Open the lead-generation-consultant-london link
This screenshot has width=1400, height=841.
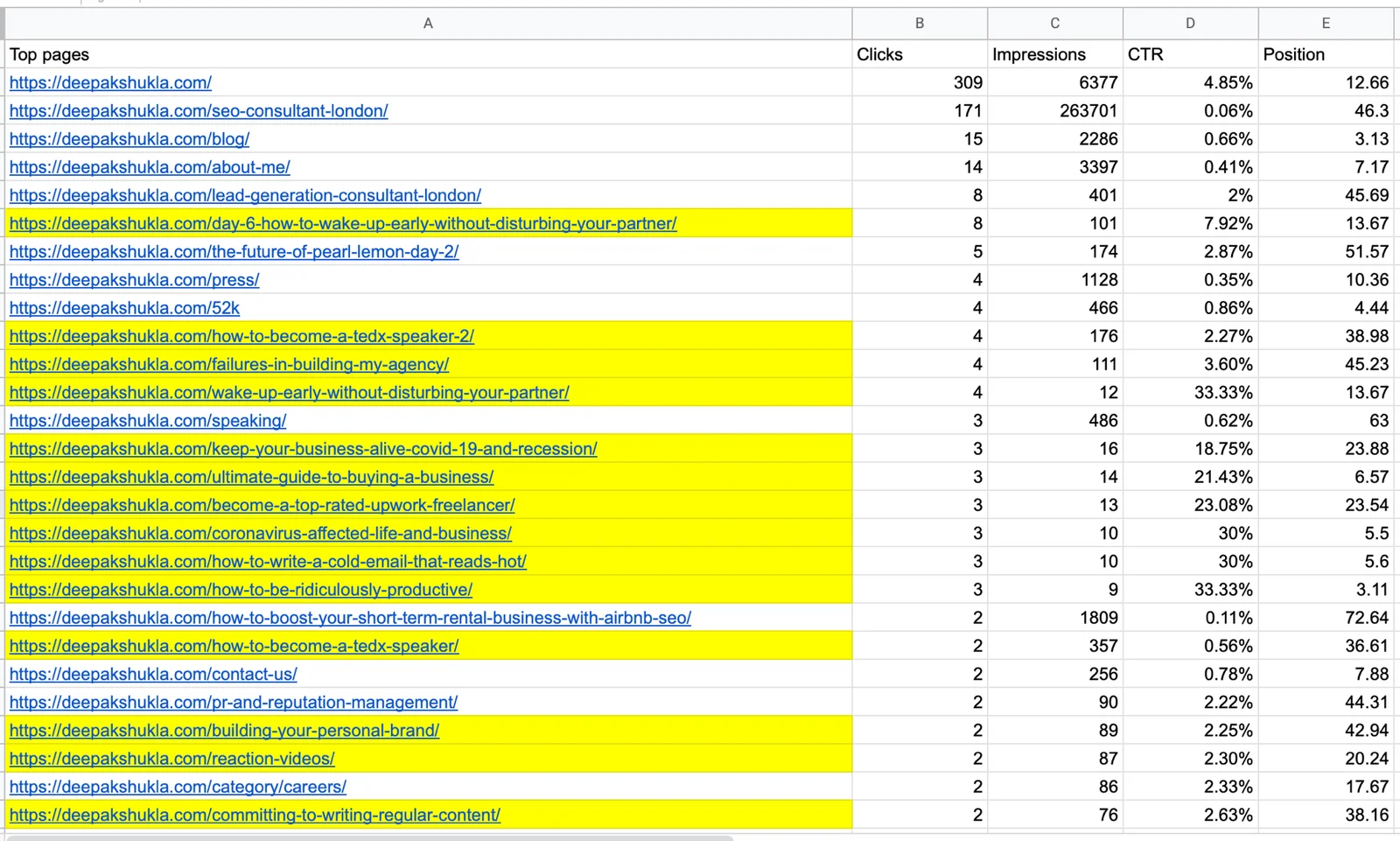[245, 195]
